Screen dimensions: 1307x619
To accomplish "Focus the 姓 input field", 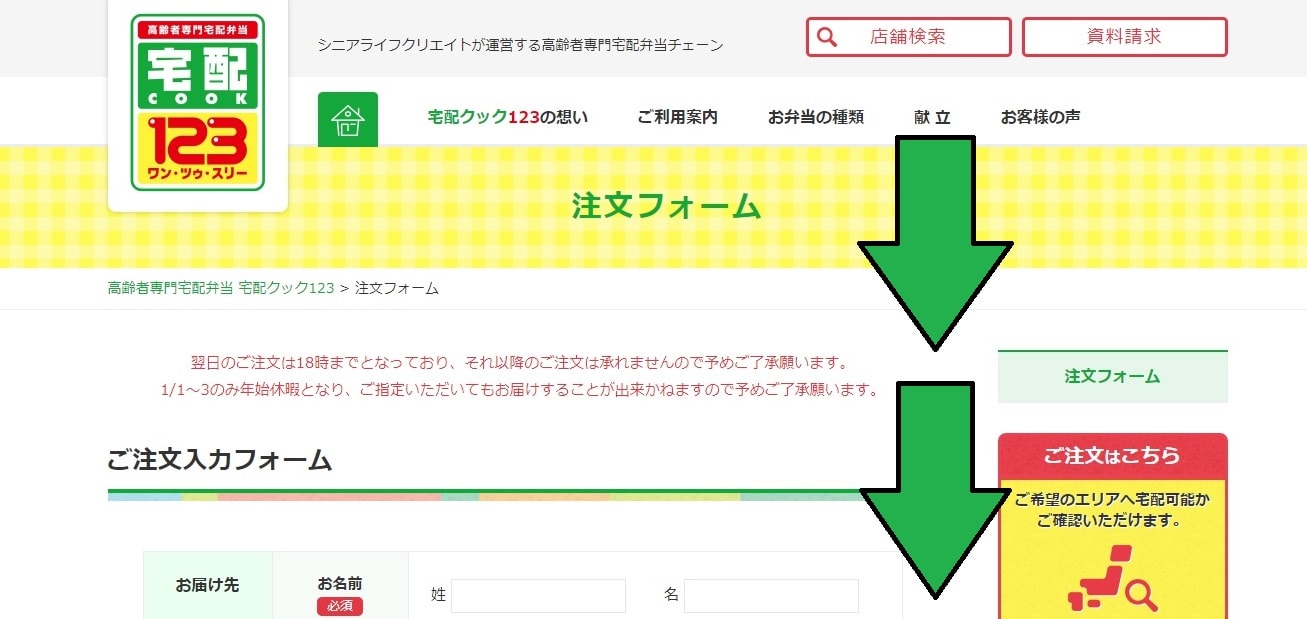I will 538,595.
